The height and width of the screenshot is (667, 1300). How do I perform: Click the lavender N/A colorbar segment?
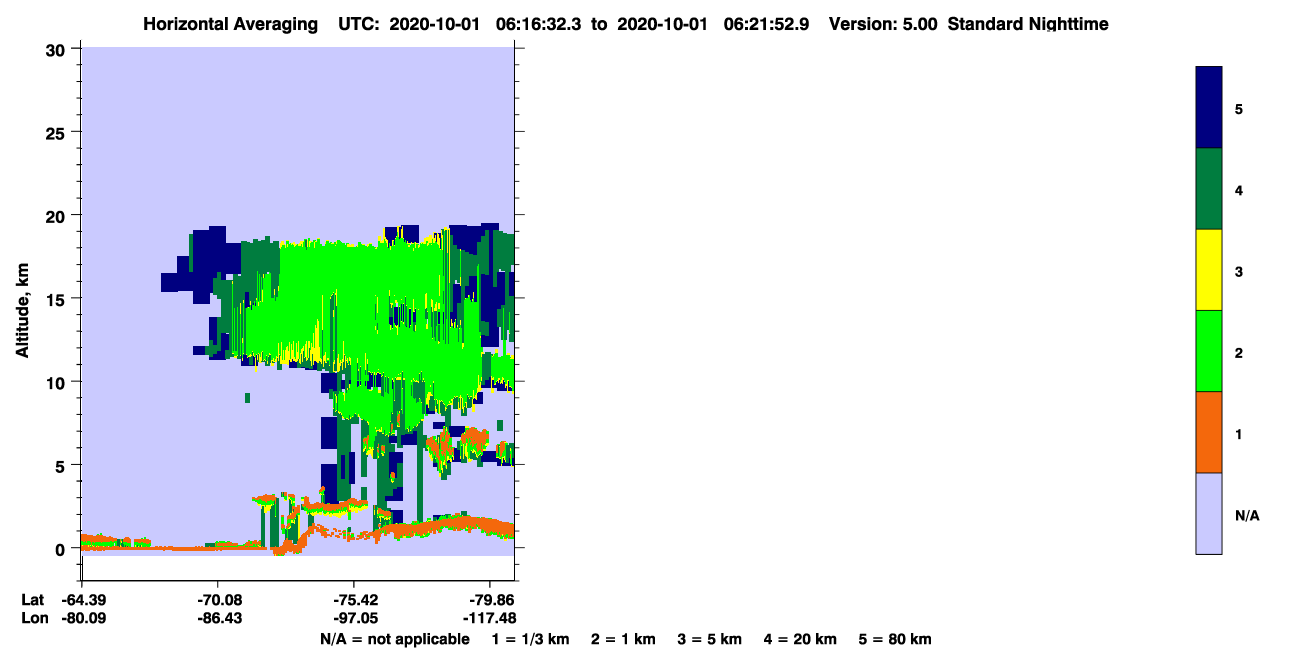[x=1209, y=513]
